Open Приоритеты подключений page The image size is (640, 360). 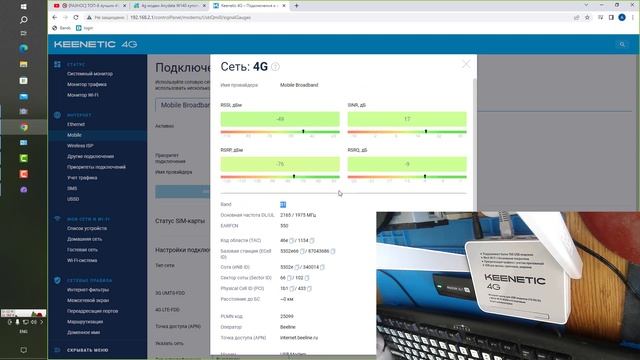click(96, 167)
